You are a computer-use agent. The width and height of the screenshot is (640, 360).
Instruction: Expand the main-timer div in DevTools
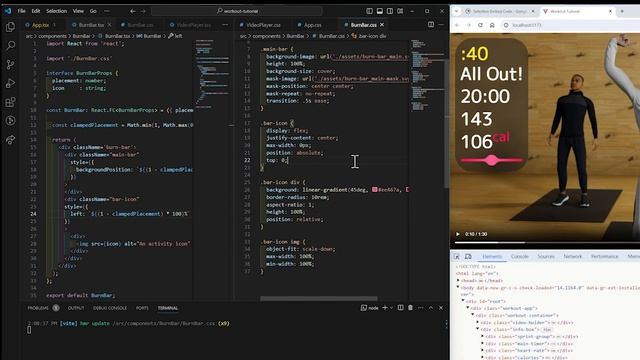click(x=482, y=344)
